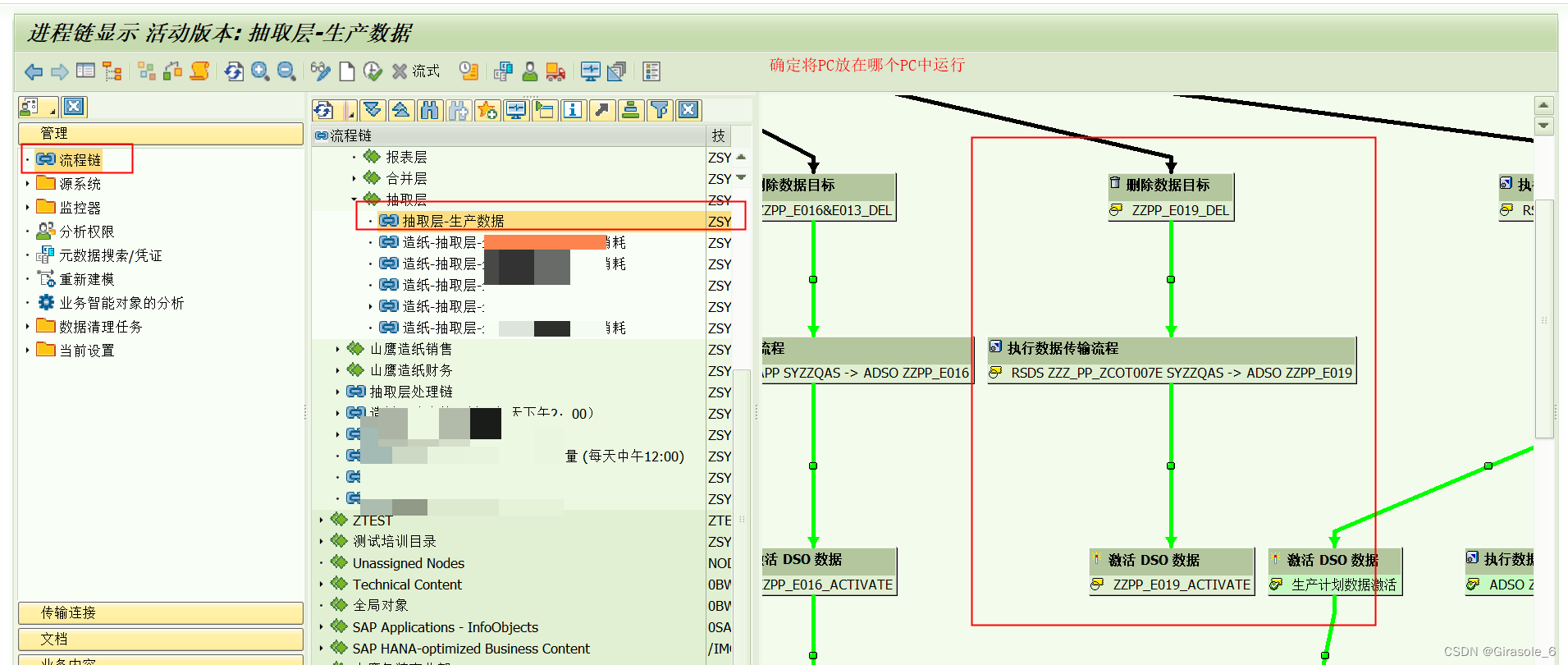
Task: Toggle display/change glasses-pencil icon
Action: point(320,71)
